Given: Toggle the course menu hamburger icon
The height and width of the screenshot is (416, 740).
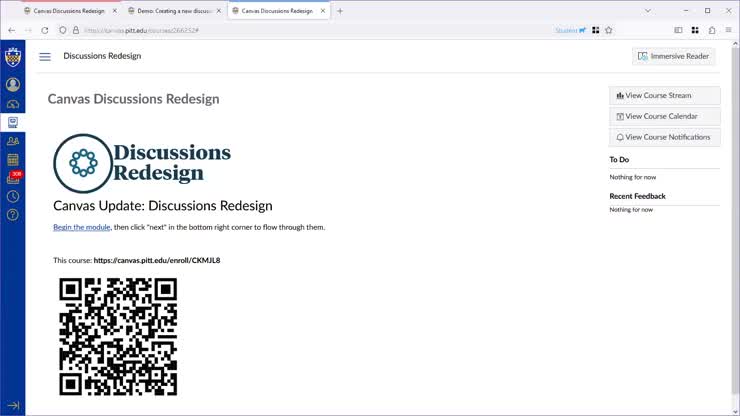Looking at the screenshot, I should (45, 57).
